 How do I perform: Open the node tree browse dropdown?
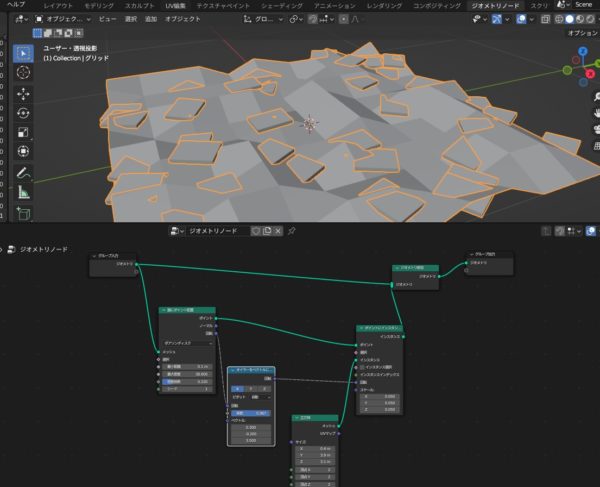(177, 231)
